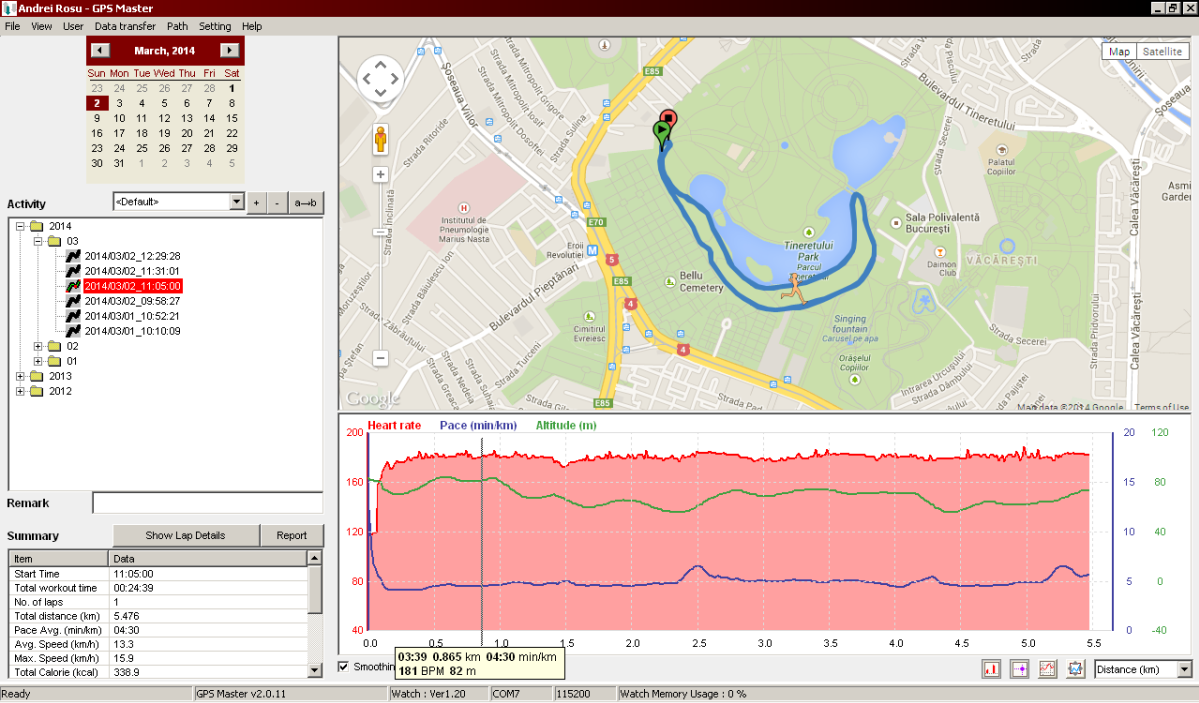Click the line graph settings icon

(1048, 669)
